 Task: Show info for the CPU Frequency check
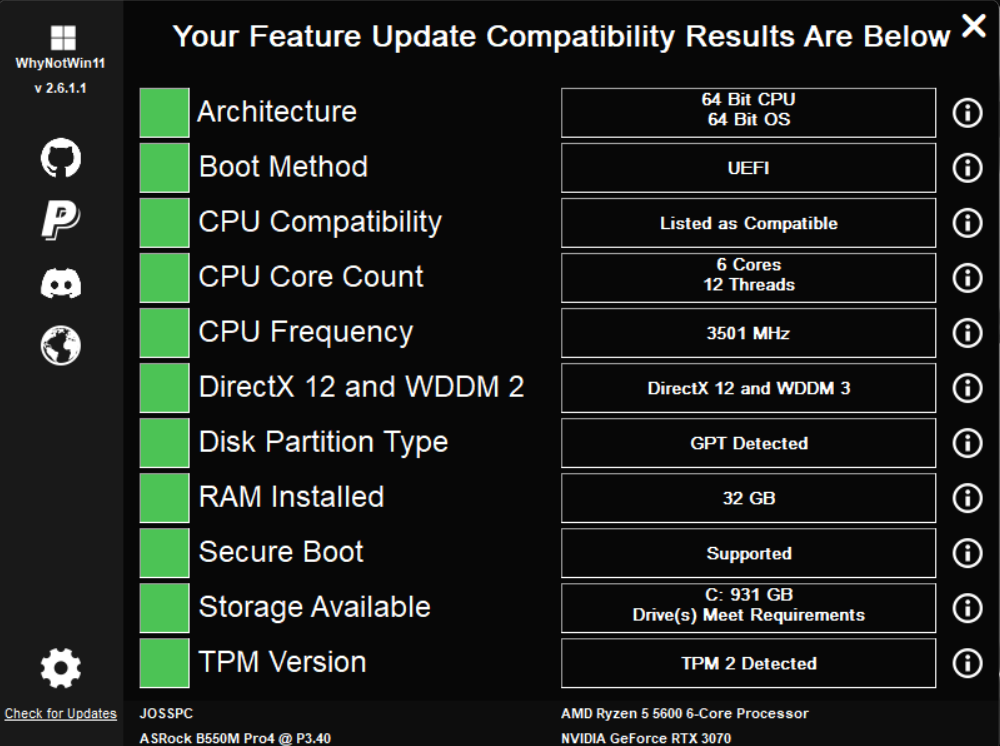tap(967, 332)
